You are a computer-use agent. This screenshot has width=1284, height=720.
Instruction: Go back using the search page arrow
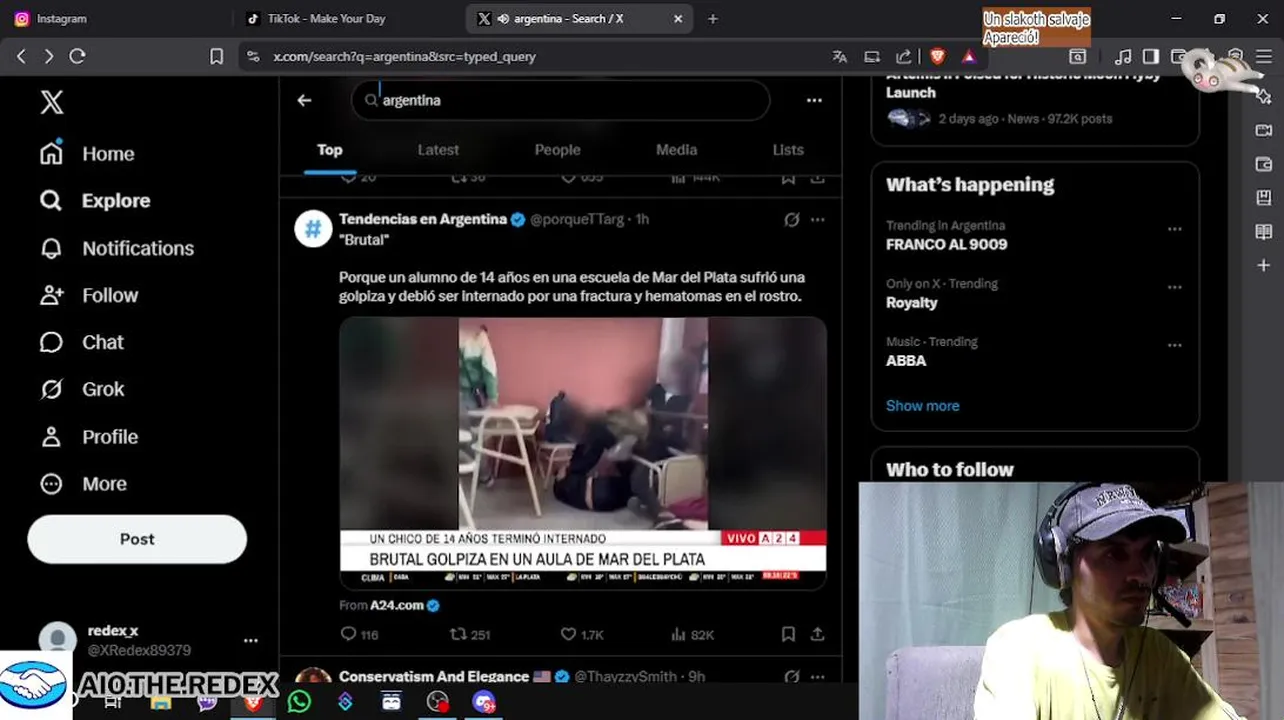(304, 100)
